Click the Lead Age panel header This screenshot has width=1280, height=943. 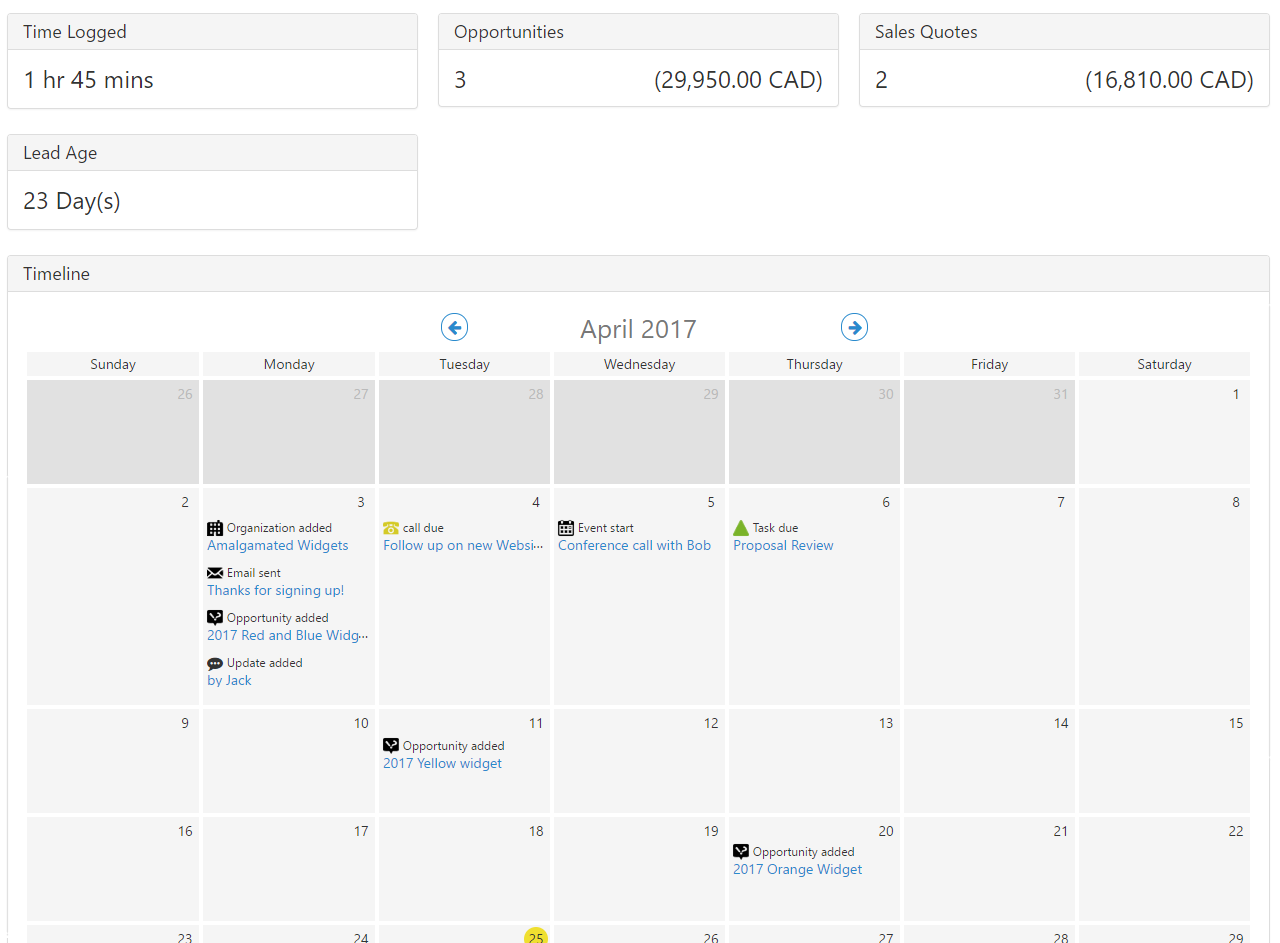(x=212, y=153)
